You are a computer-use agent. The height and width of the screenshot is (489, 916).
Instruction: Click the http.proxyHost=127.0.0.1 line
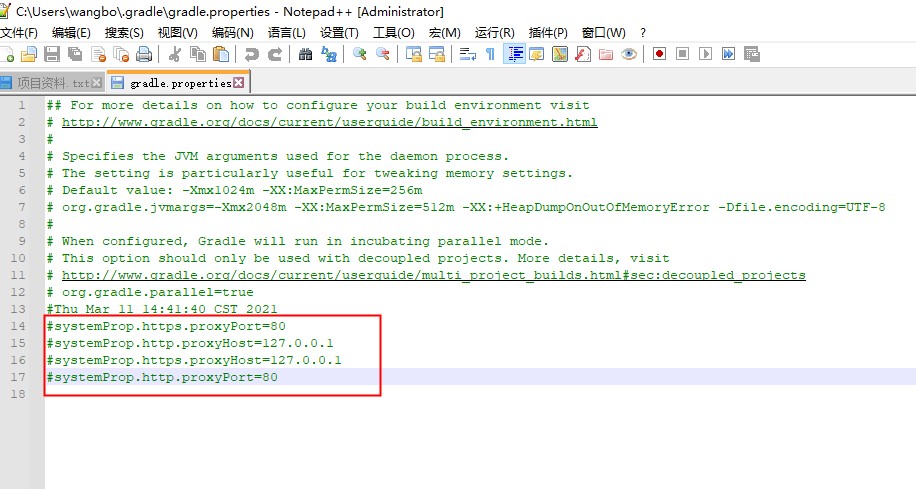click(x=190, y=343)
